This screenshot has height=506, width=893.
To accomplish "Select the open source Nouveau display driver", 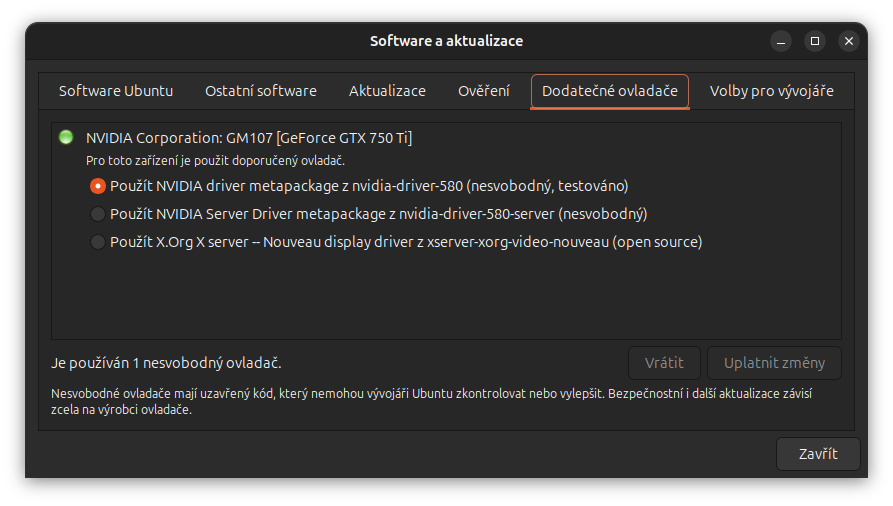I will pos(98,242).
